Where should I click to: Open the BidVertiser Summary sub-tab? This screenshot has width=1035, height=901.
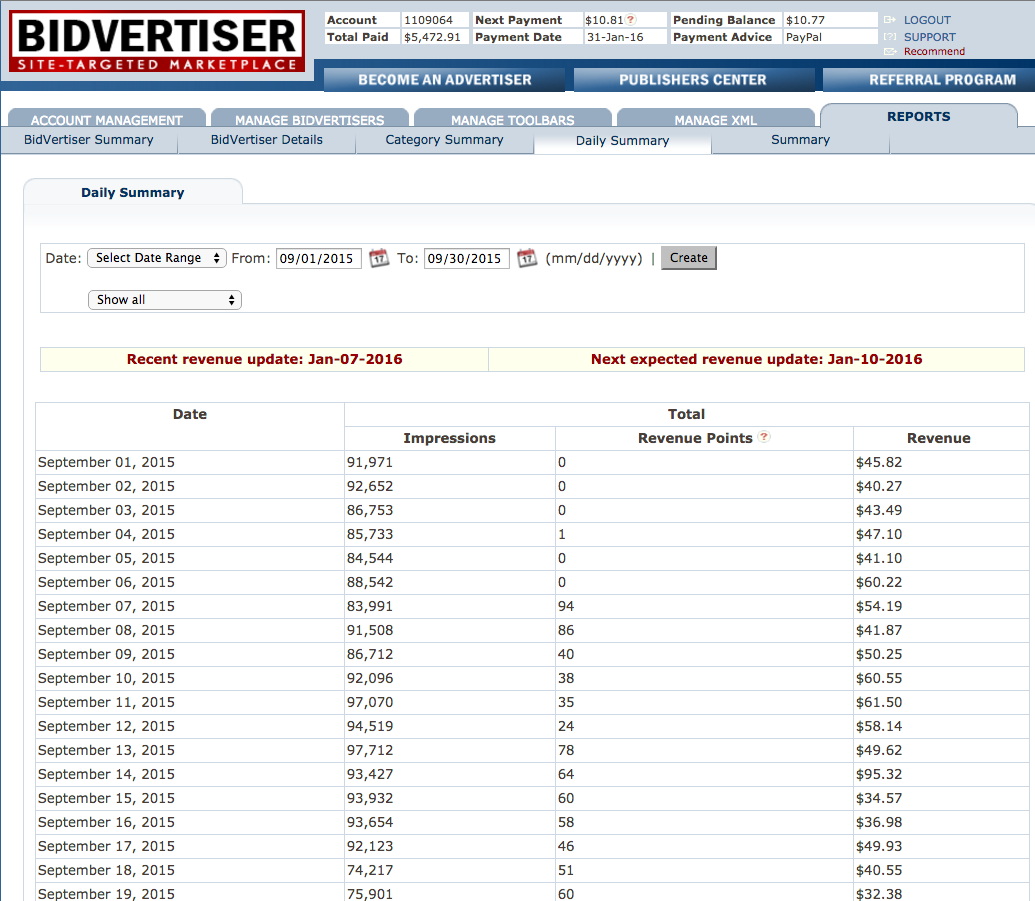[x=88, y=140]
